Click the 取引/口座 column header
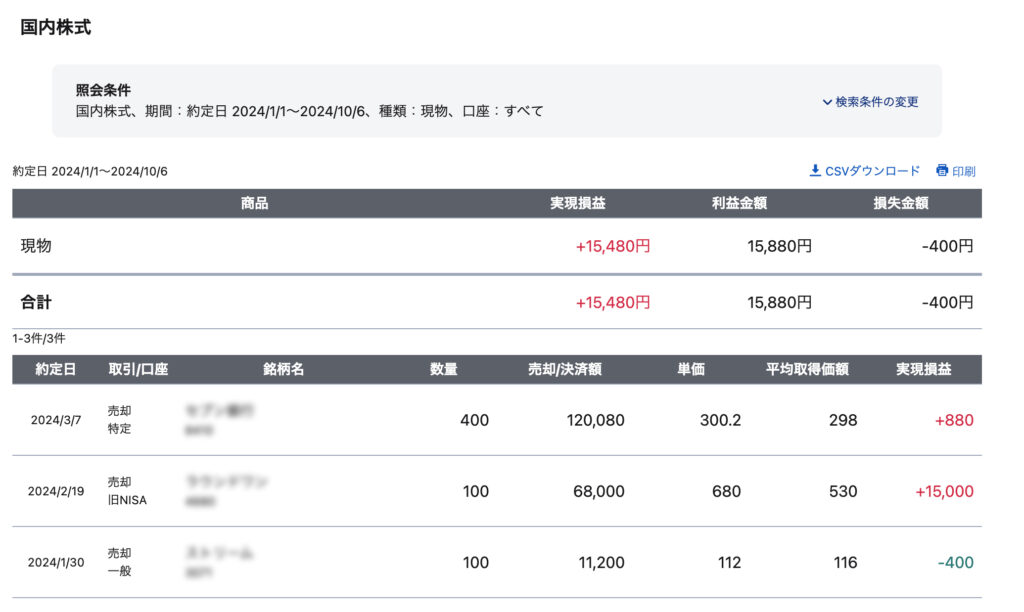Viewport: 1024px width, 612px height. pyautogui.click(x=138, y=369)
